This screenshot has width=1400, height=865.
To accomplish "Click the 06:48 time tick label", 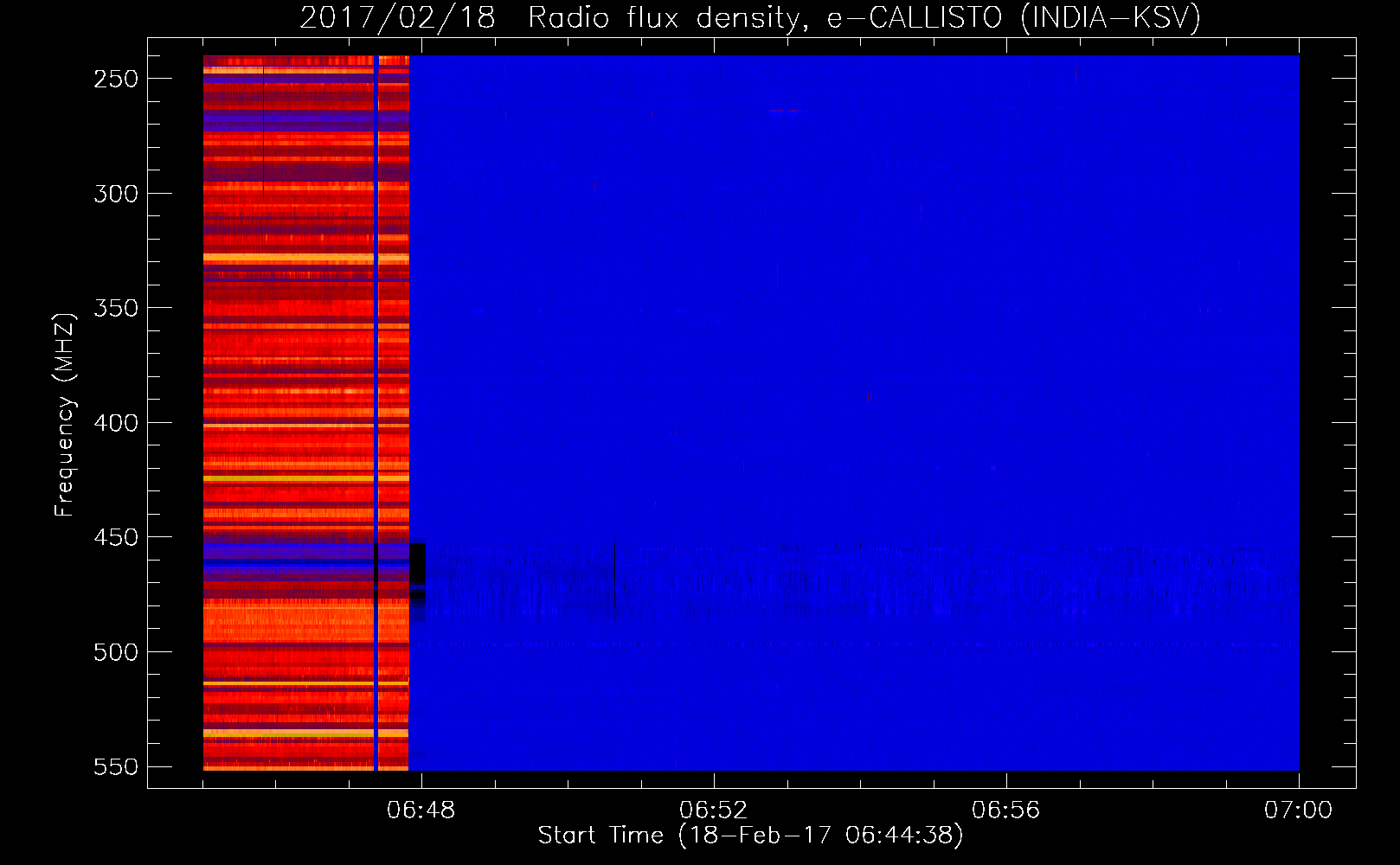I will pyautogui.click(x=421, y=811).
